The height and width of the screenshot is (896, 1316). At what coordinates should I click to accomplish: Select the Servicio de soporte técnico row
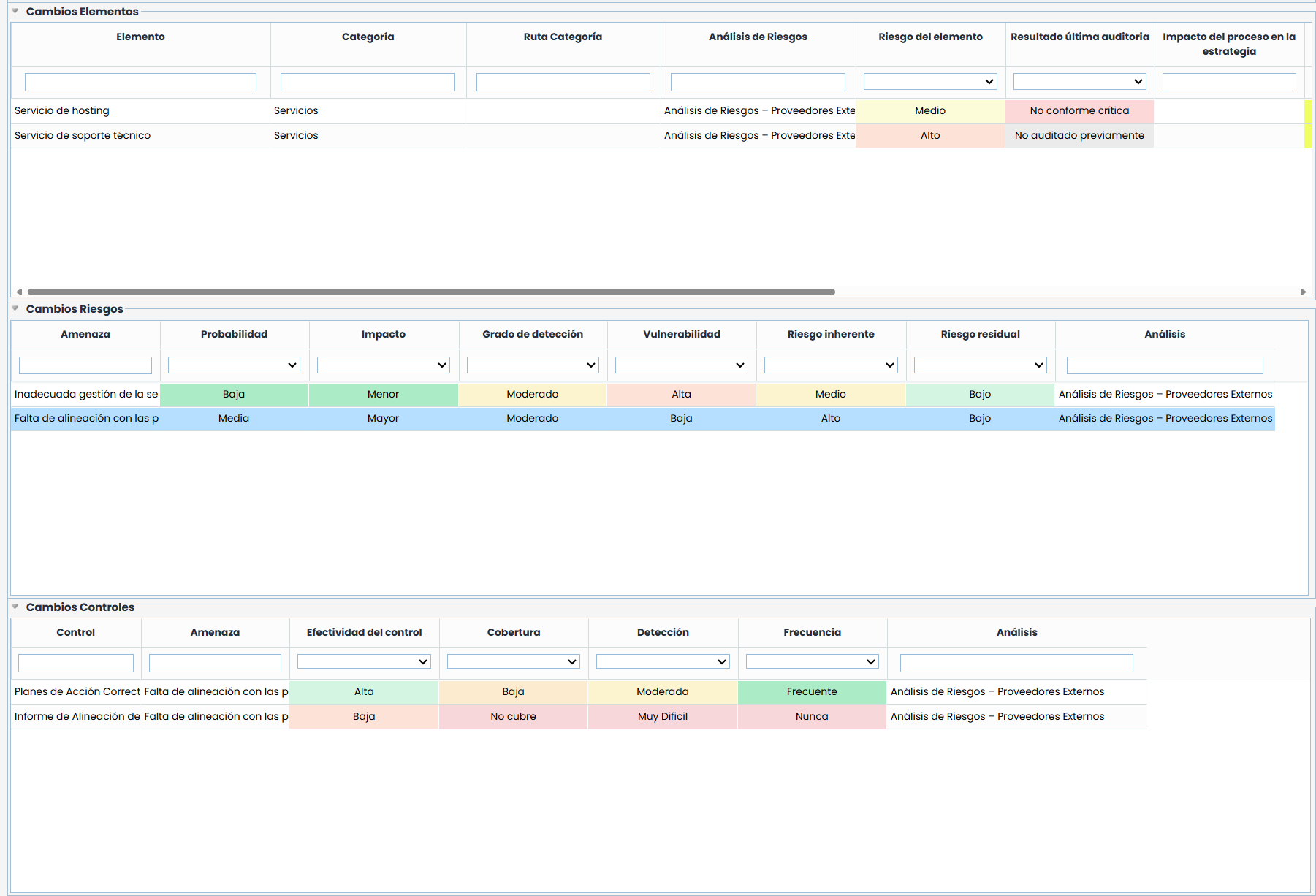(83, 135)
